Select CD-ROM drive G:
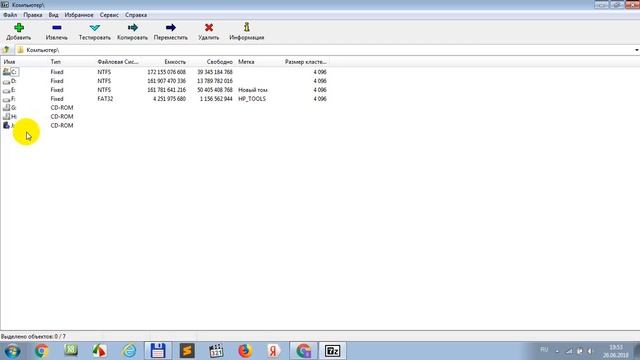 (10, 108)
